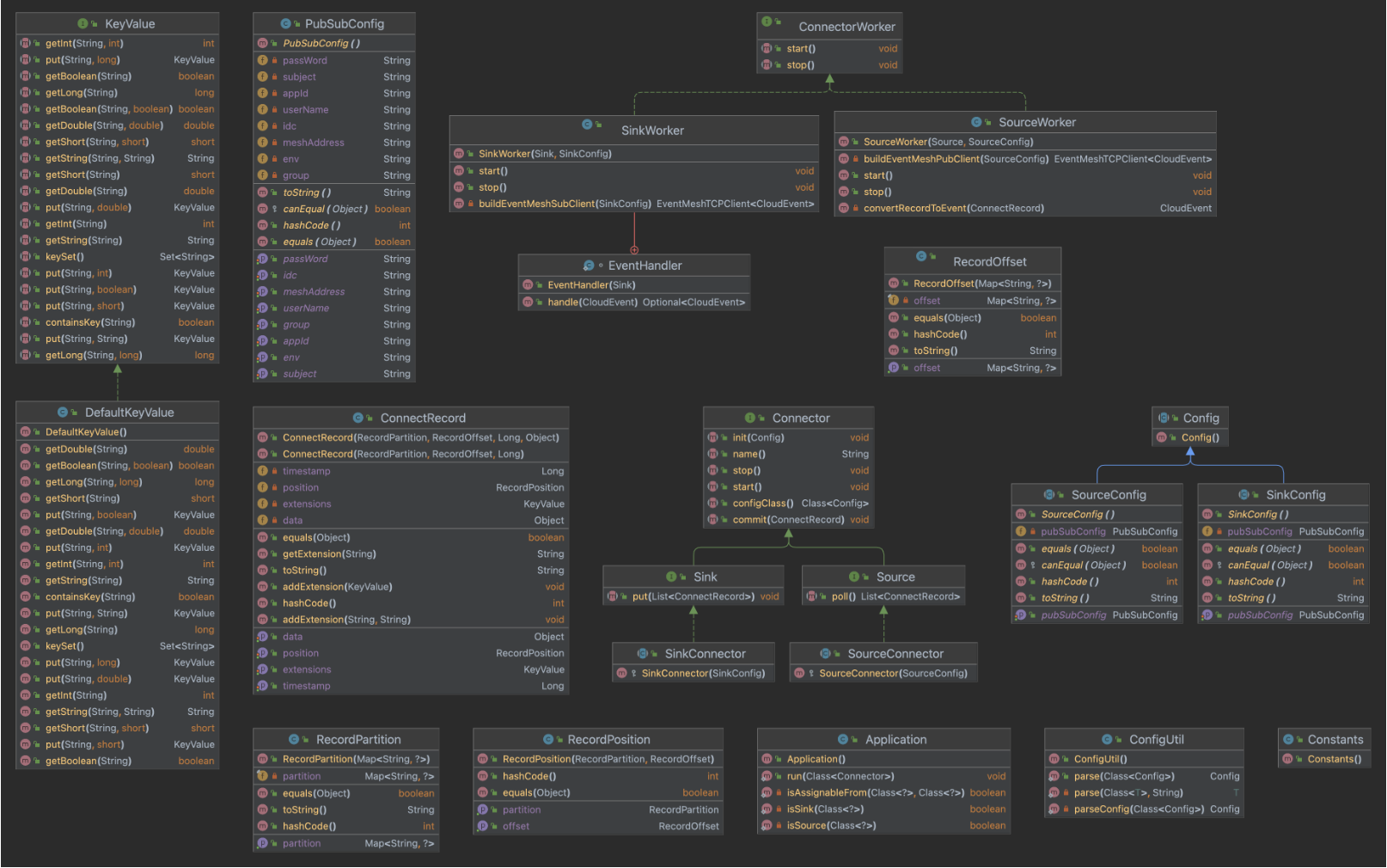Click the interface icon beside KeyValue title
This screenshot has width=1387, height=868.
[x=83, y=24]
